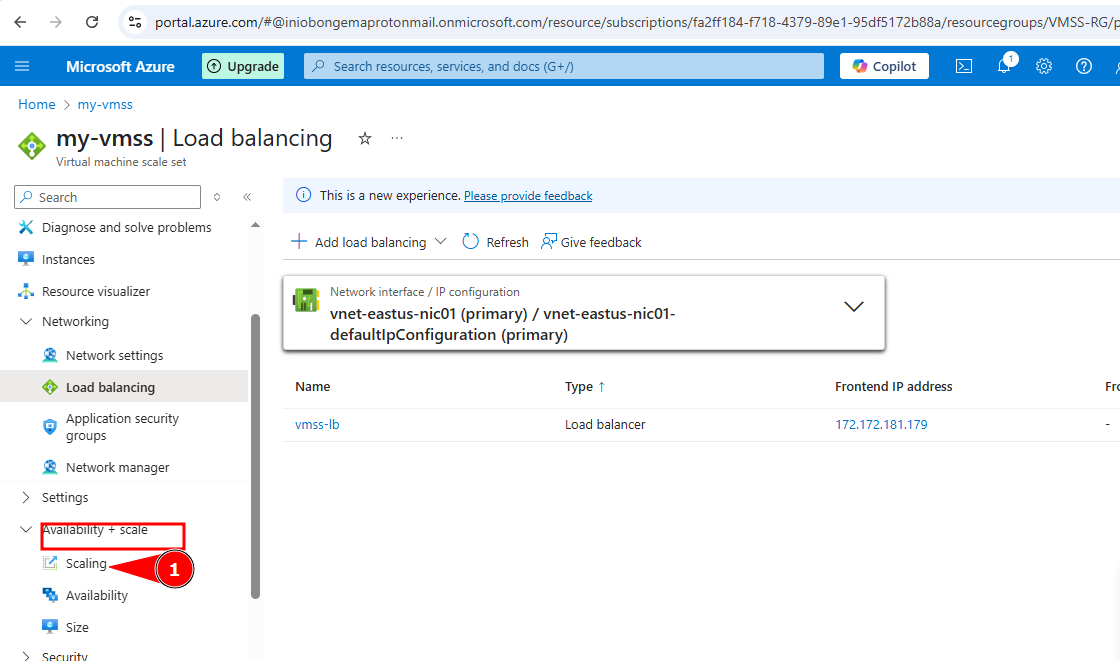Open the vmss-lb load balancer link
Image resolution: width=1120 pixels, height=661 pixels.
[317, 424]
